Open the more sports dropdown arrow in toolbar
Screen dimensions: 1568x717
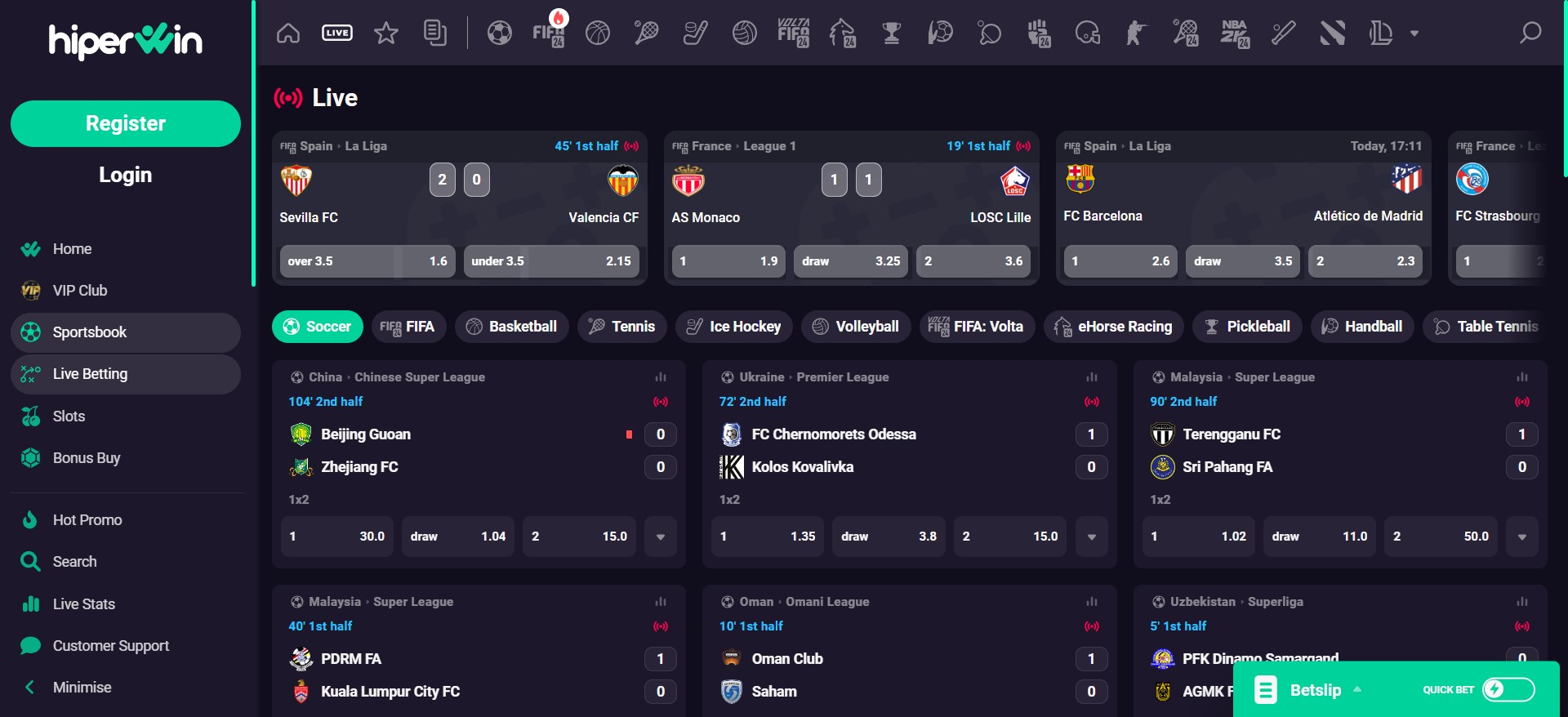coord(1414,33)
